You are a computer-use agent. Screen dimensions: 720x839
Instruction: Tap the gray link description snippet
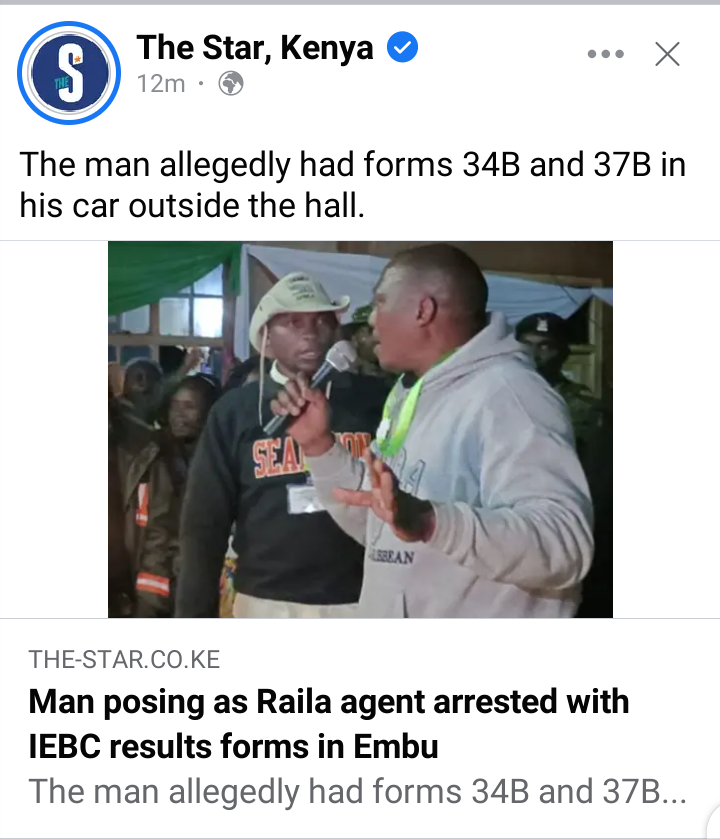click(x=357, y=792)
